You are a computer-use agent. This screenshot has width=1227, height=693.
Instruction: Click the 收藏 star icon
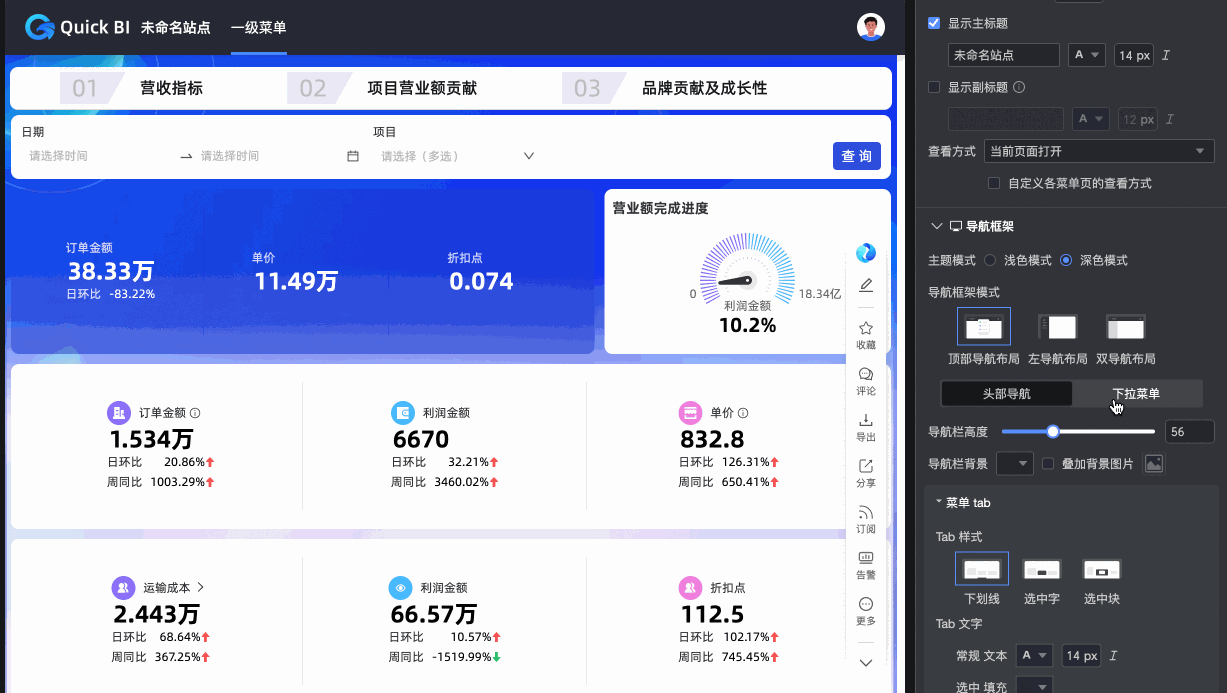coord(866,328)
